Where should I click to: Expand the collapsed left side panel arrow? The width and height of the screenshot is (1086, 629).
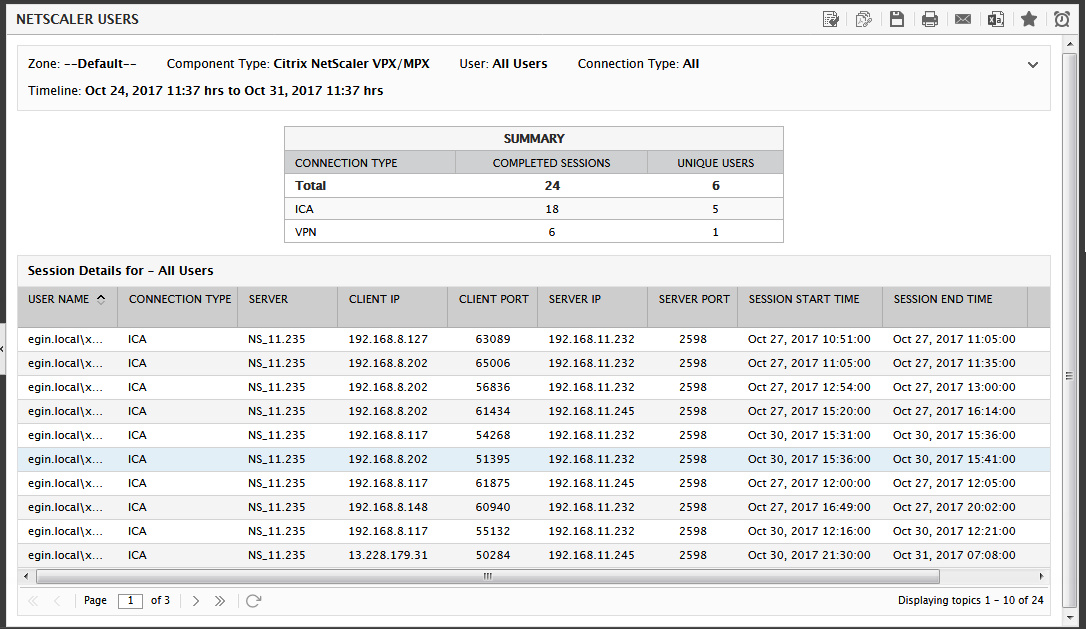2,348
